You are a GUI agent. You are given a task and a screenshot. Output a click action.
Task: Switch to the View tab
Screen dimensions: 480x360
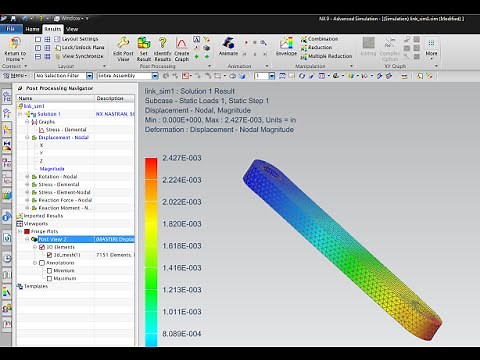[72, 29]
